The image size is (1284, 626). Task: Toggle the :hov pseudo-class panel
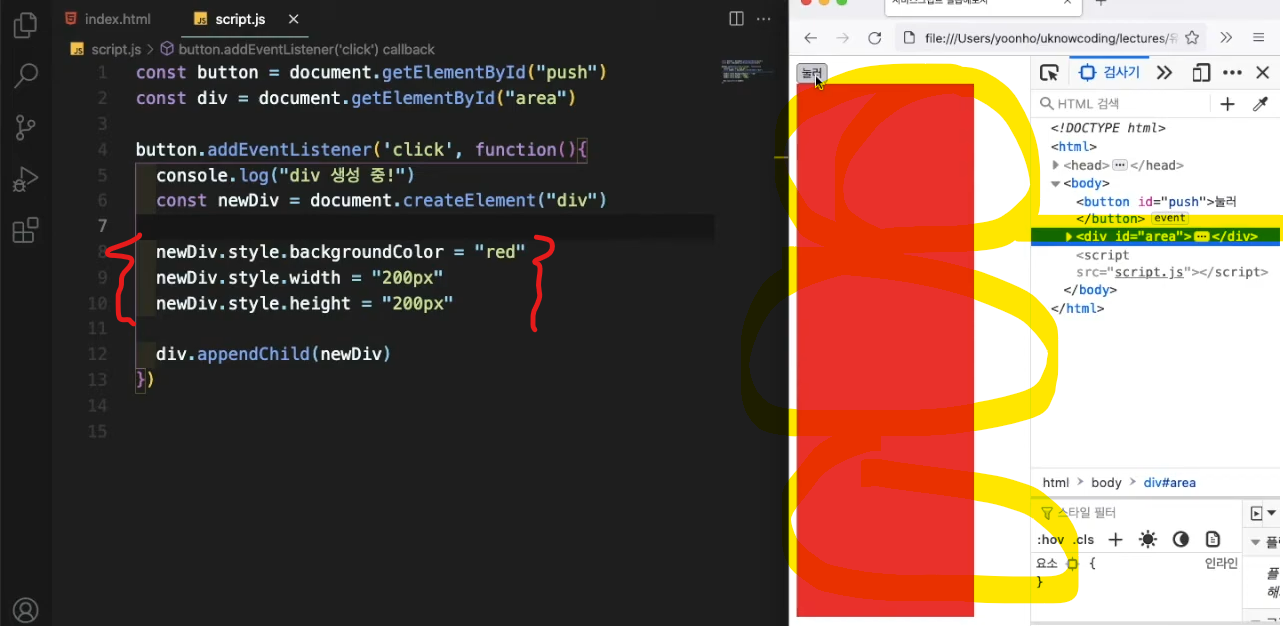pos(1050,540)
